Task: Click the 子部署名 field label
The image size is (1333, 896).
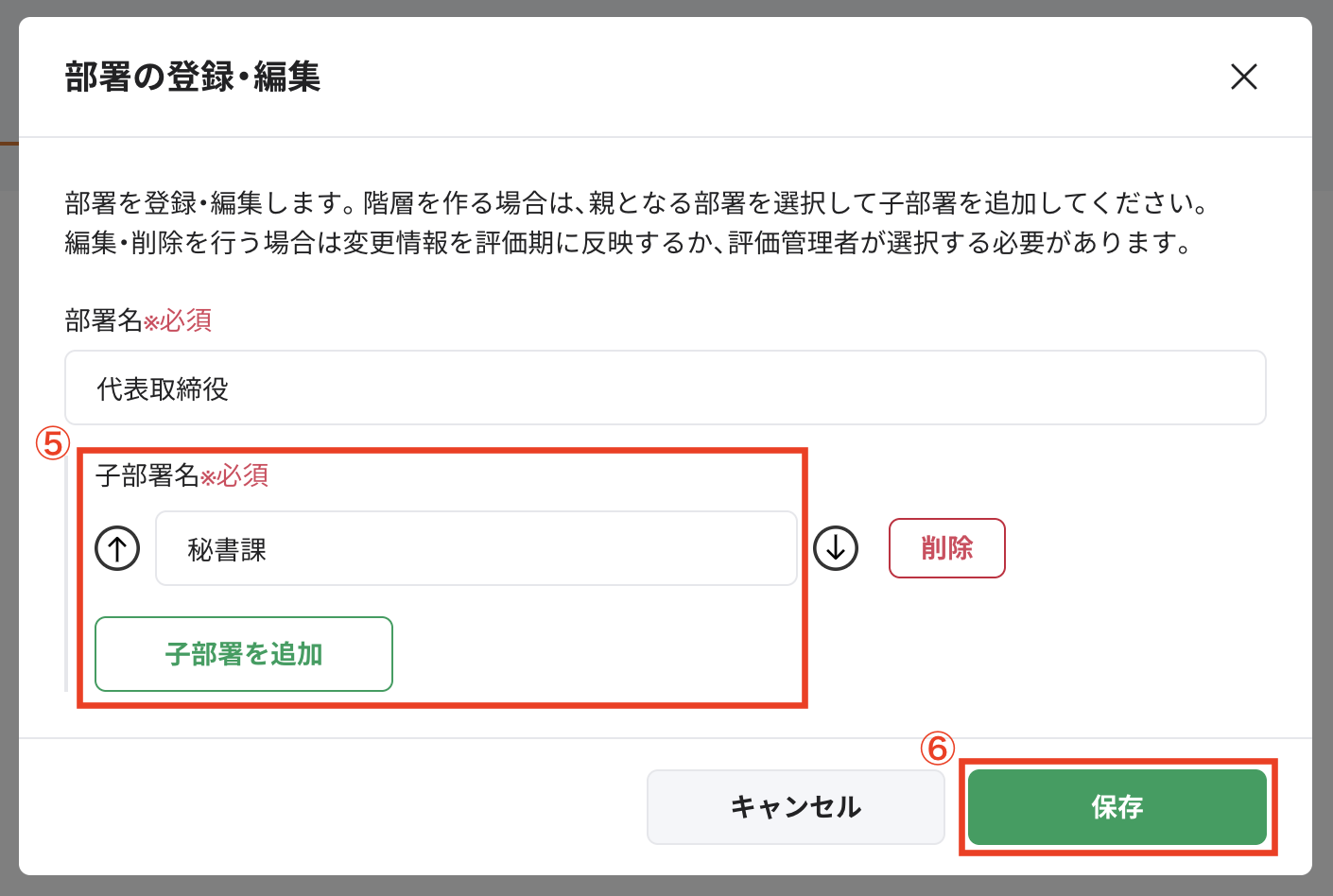Action: point(147,475)
